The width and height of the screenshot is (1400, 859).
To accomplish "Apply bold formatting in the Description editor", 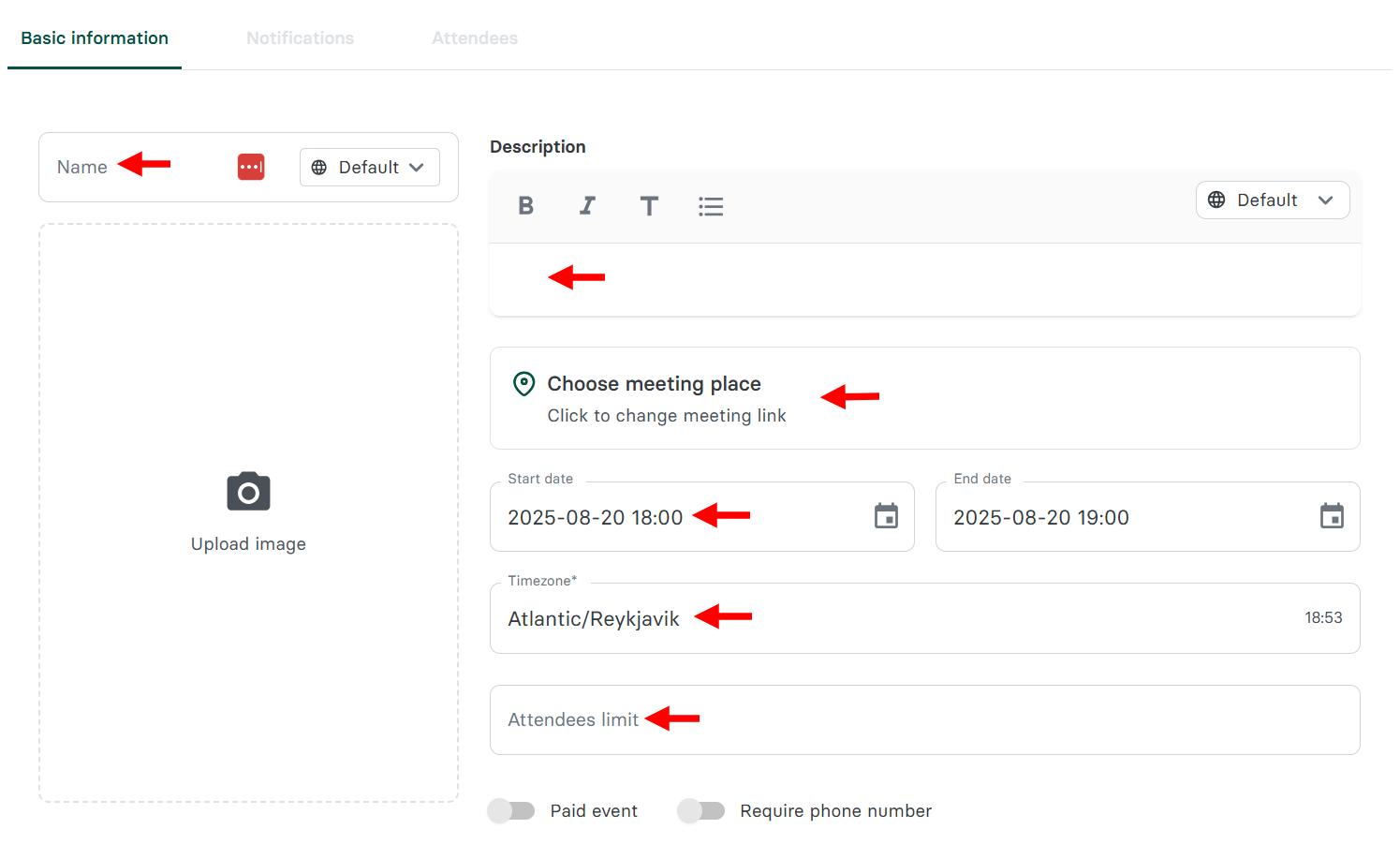I will click(526, 206).
